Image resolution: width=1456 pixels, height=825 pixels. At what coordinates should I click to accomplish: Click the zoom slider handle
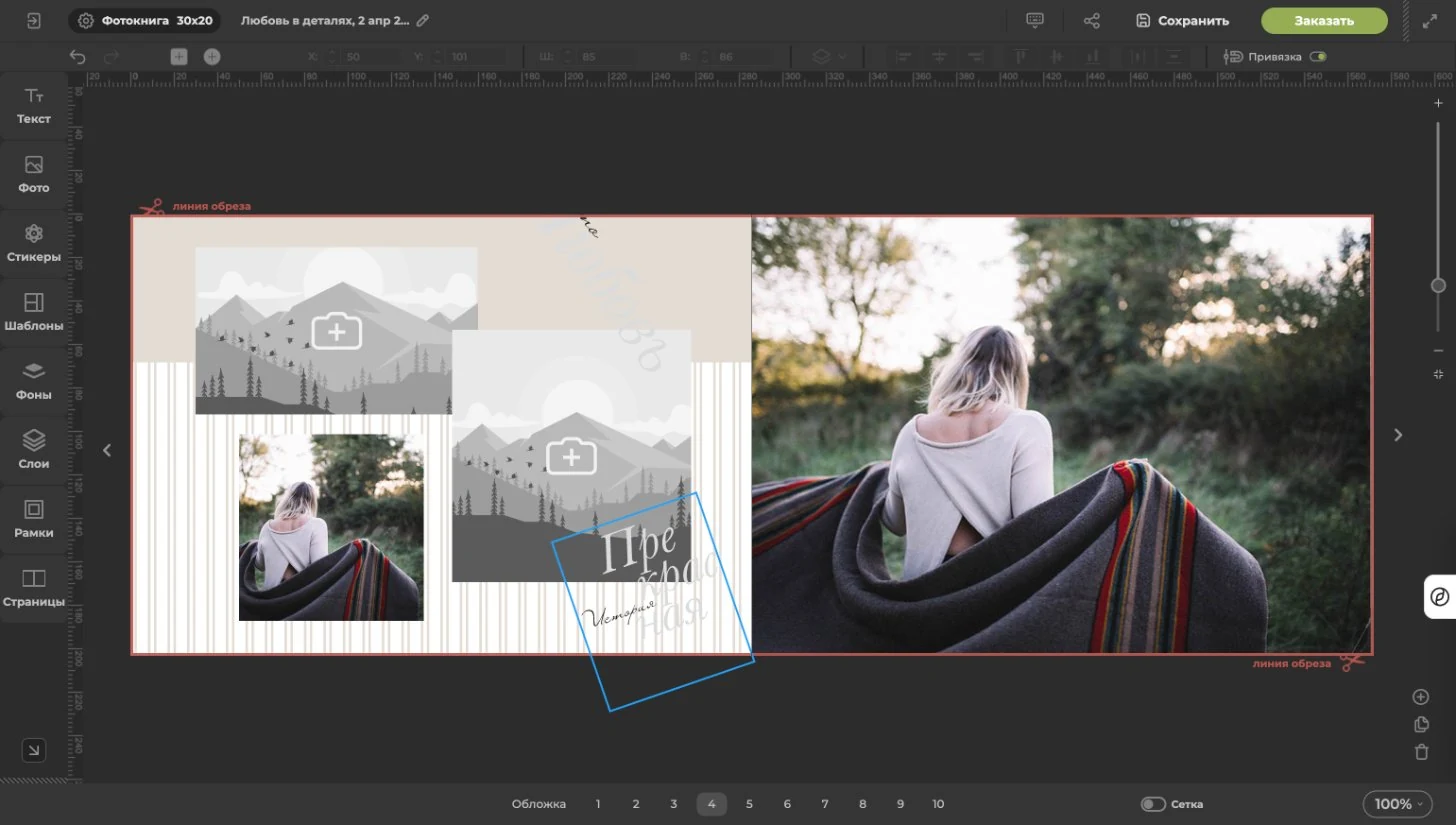point(1438,285)
